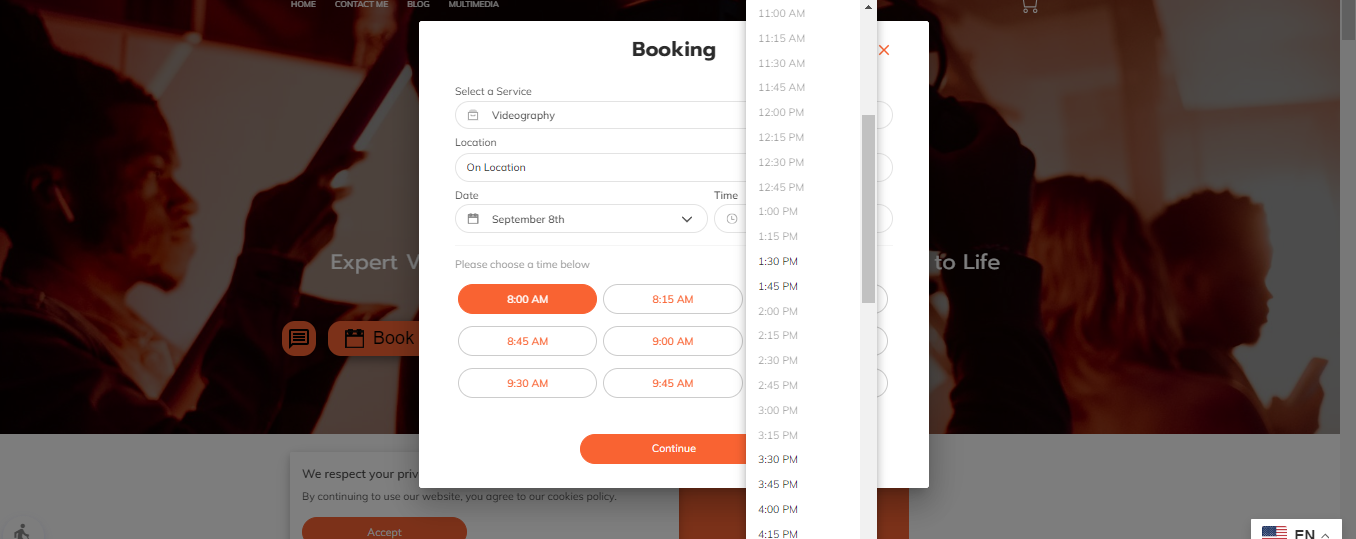The width and height of the screenshot is (1356, 539).
Task: Click the calendar icon on Book button
Action: 354,339
